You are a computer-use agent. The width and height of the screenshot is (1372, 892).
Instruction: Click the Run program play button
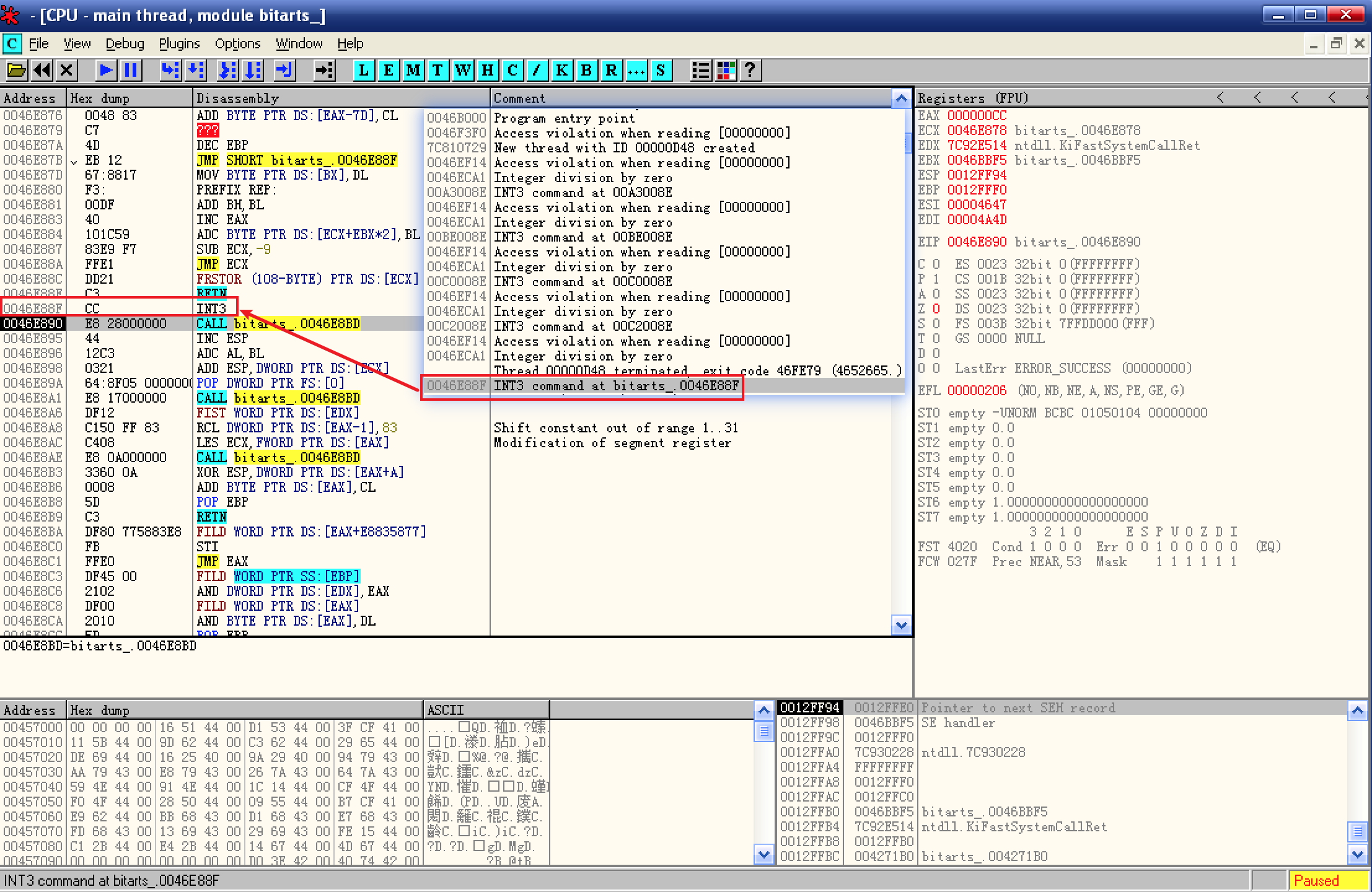tap(106, 70)
